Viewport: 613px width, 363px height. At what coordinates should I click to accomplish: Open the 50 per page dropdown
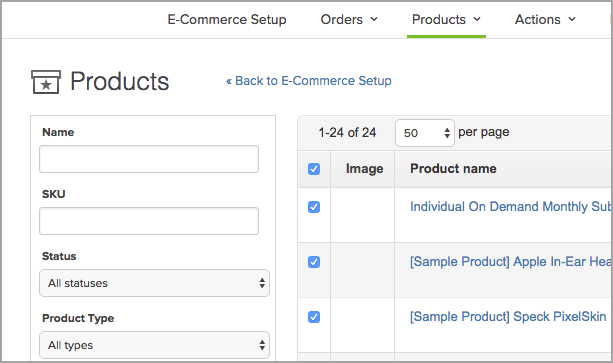(x=425, y=133)
